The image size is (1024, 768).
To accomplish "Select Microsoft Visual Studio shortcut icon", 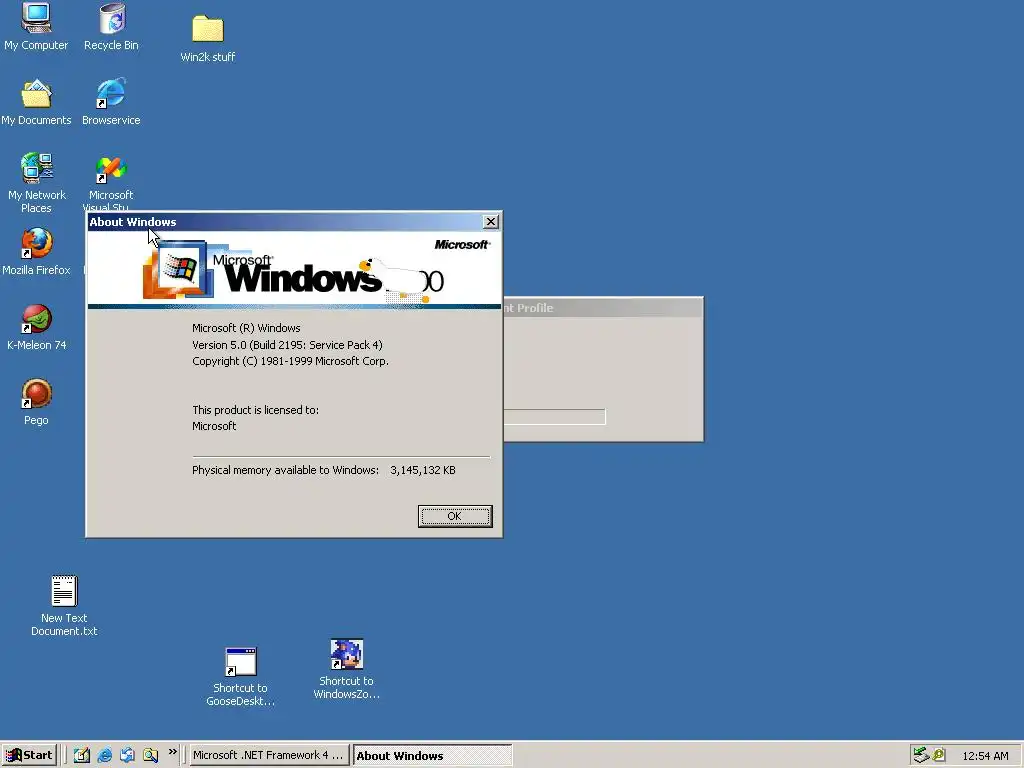I will click(111, 168).
